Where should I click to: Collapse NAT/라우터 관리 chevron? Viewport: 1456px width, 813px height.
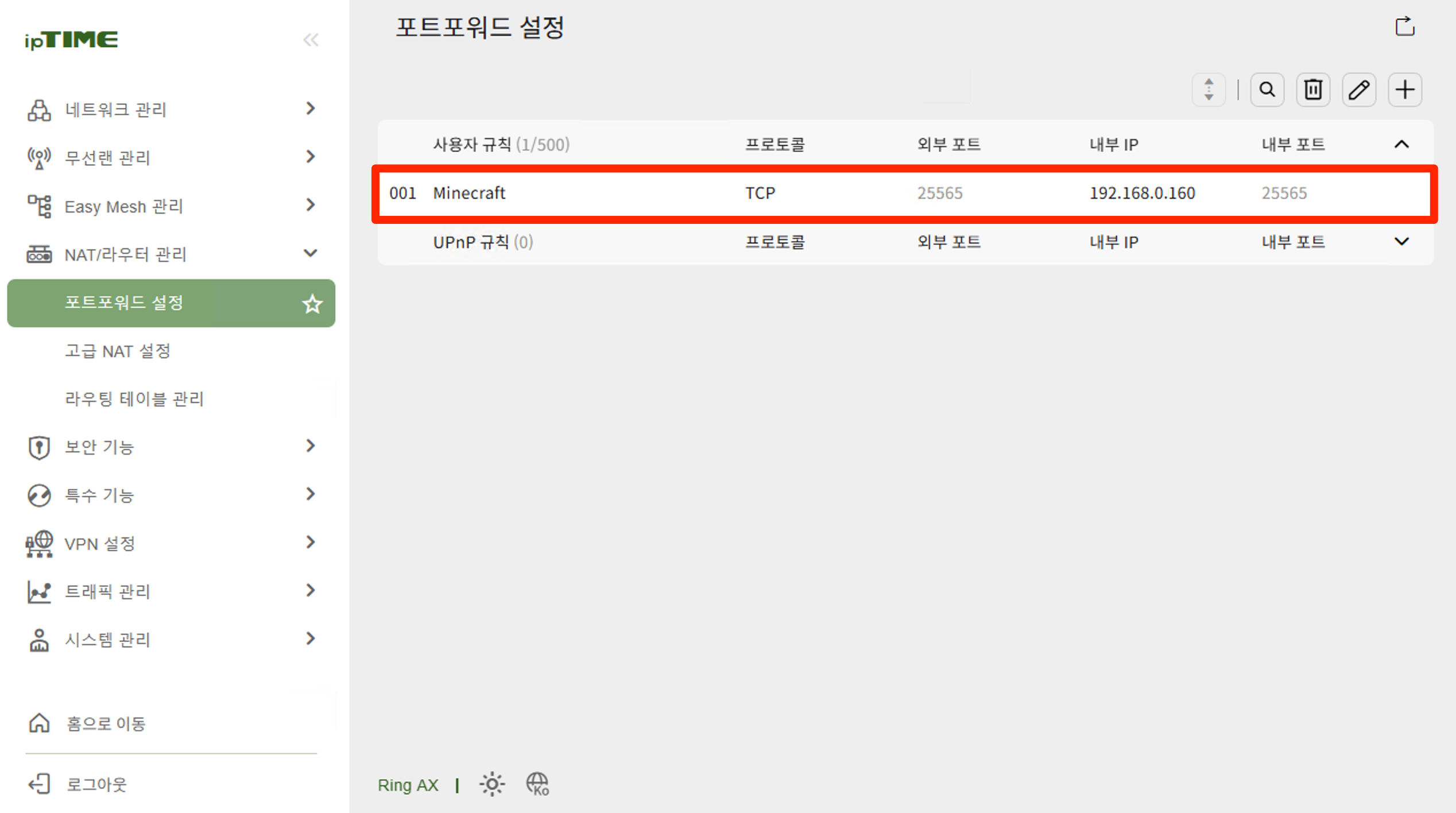(311, 253)
